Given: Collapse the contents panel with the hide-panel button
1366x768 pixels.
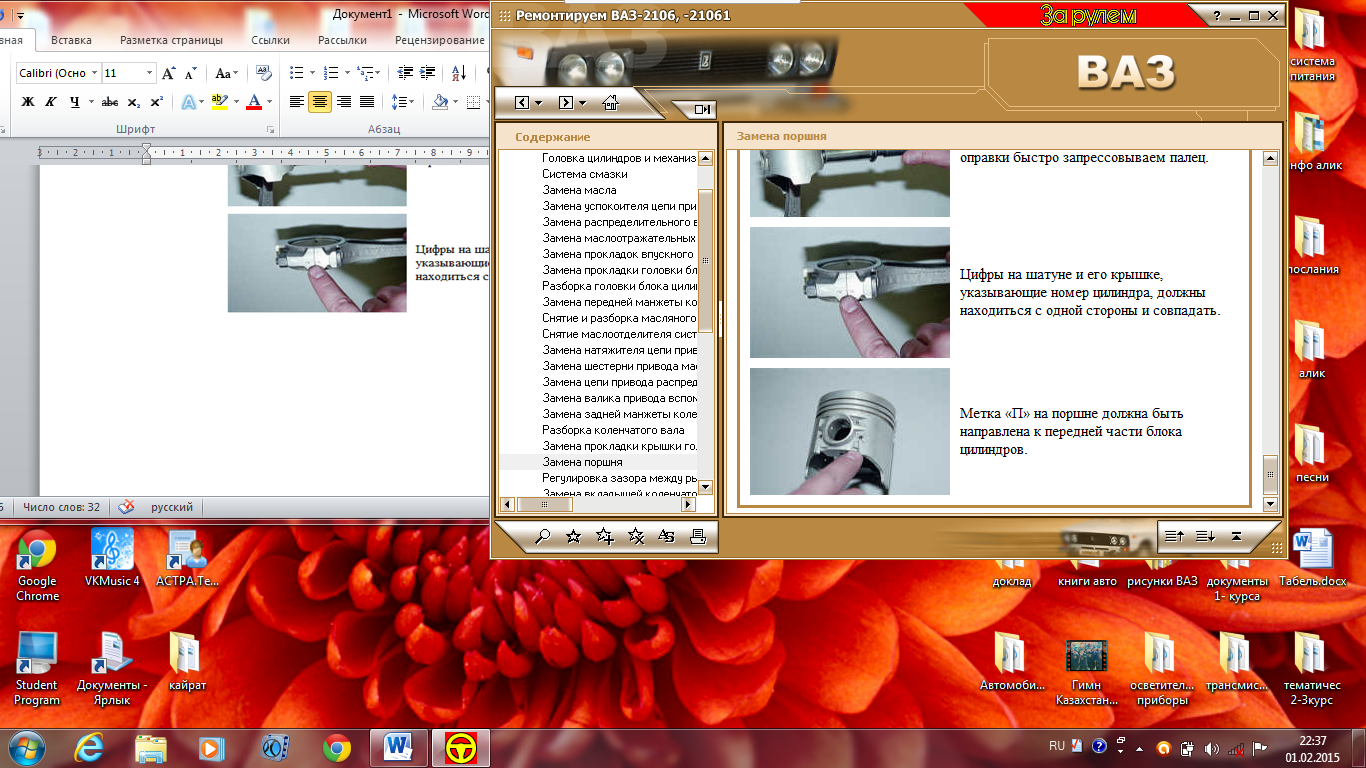Looking at the screenshot, I should click(x=702, y=109).
